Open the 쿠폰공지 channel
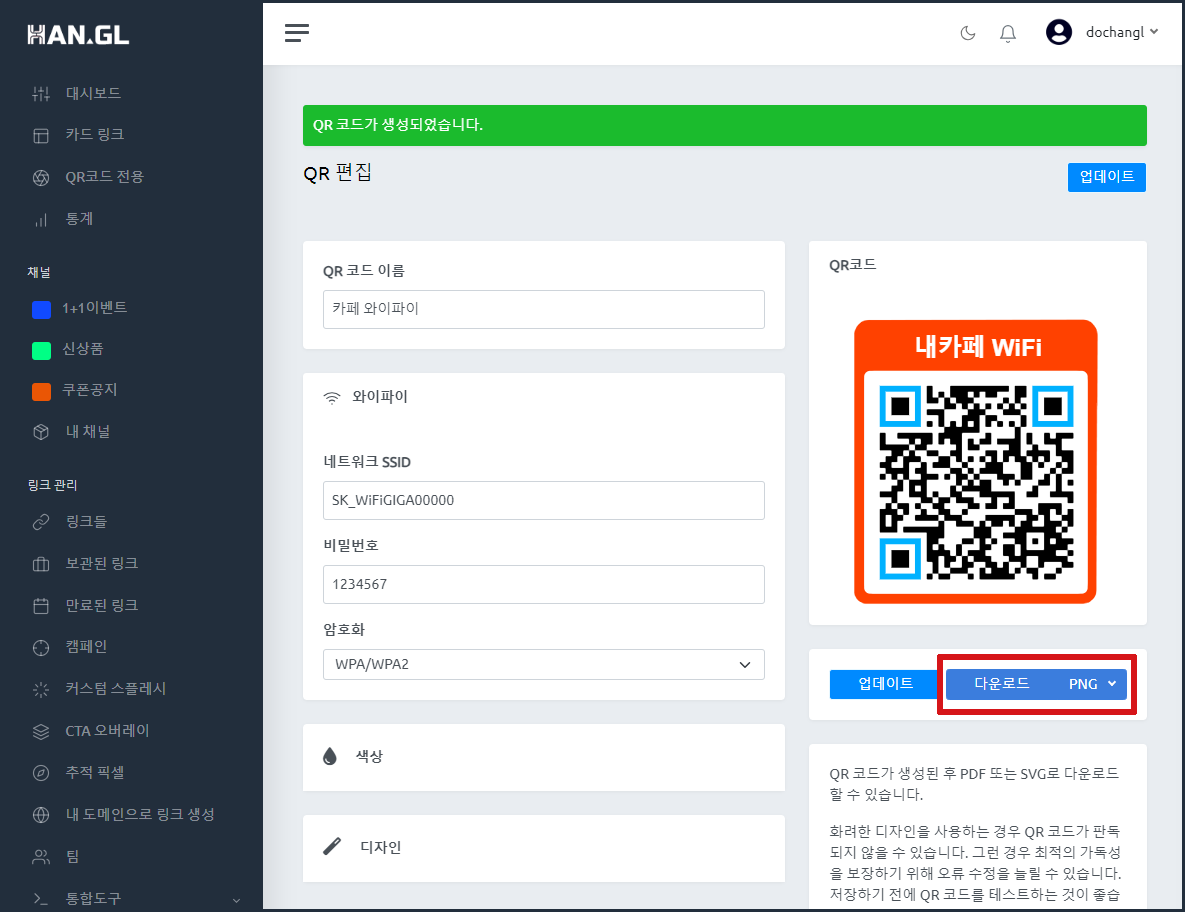Image resolution: width=1185 pixels, height=912 pixels. (x=89, y=389)
